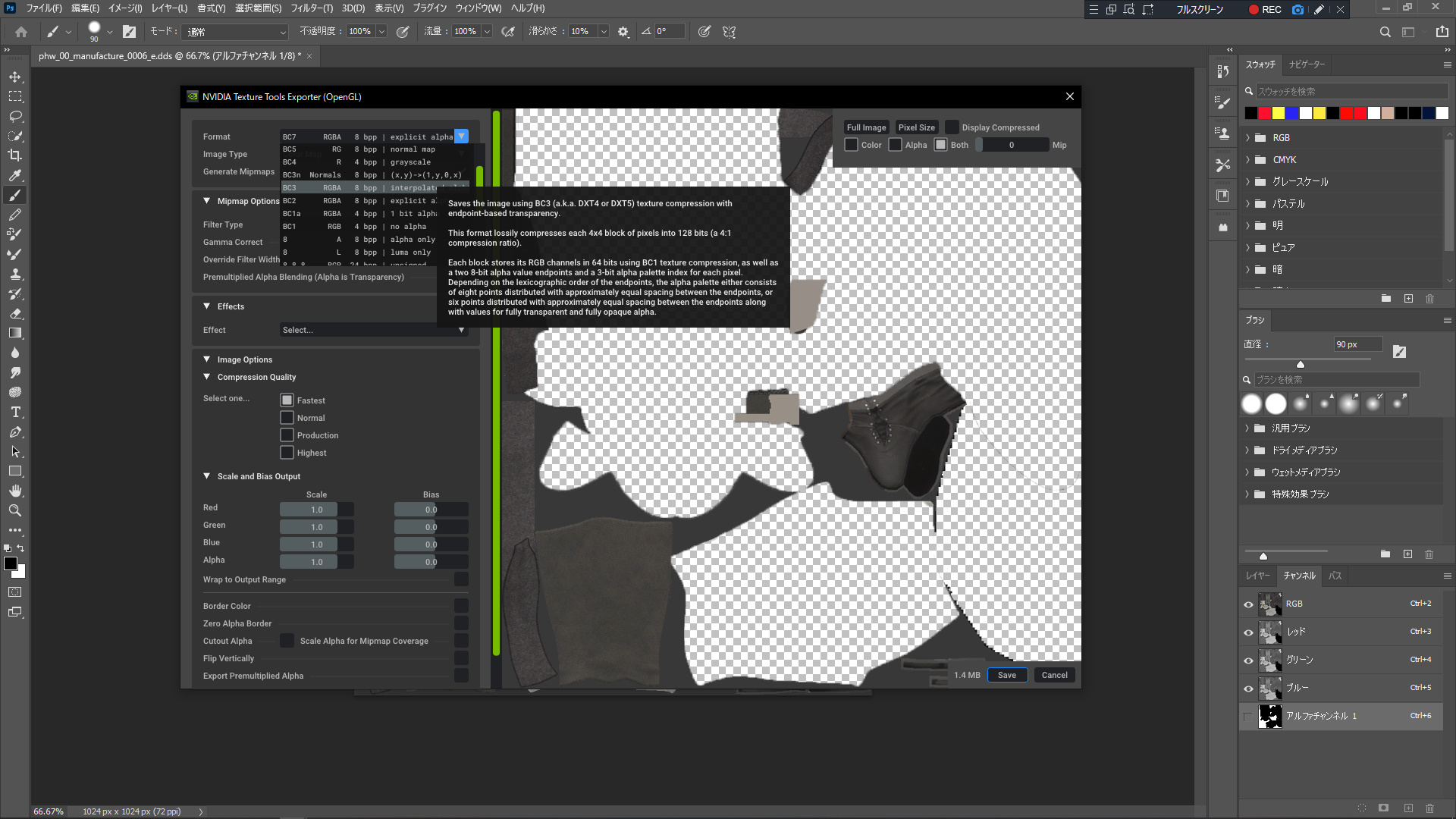
Task: Select the Clone Stamp tool
Action: pos(15,274)
